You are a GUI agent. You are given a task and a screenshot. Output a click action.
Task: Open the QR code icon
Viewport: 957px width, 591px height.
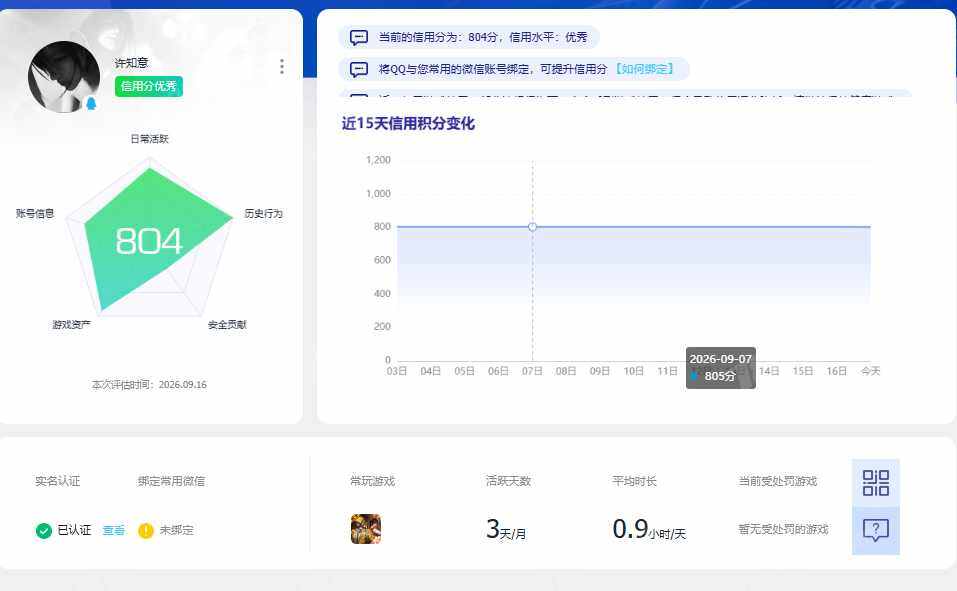[875, 482]
